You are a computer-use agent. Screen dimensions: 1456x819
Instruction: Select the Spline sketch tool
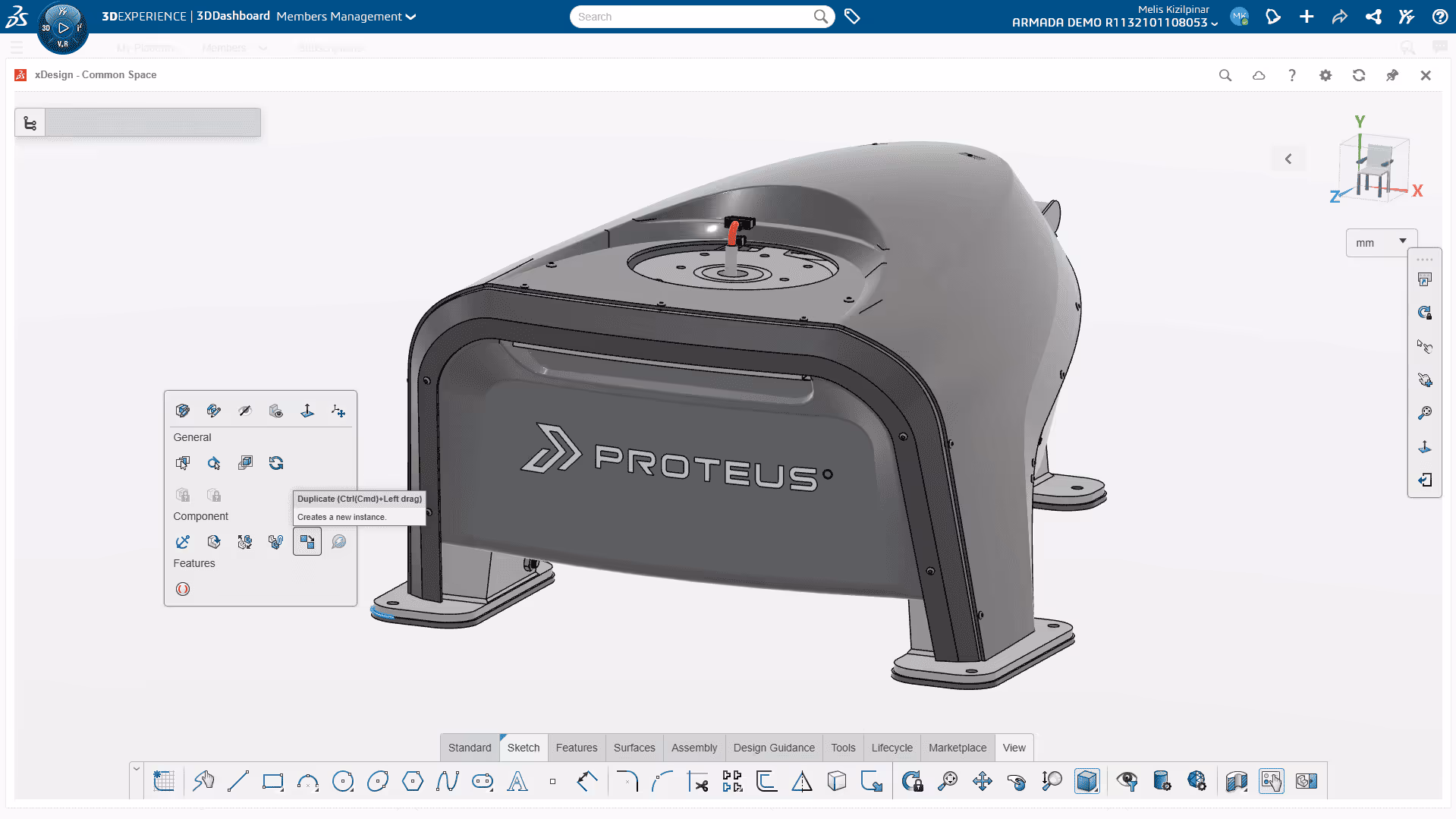click(x=448, y=781)
